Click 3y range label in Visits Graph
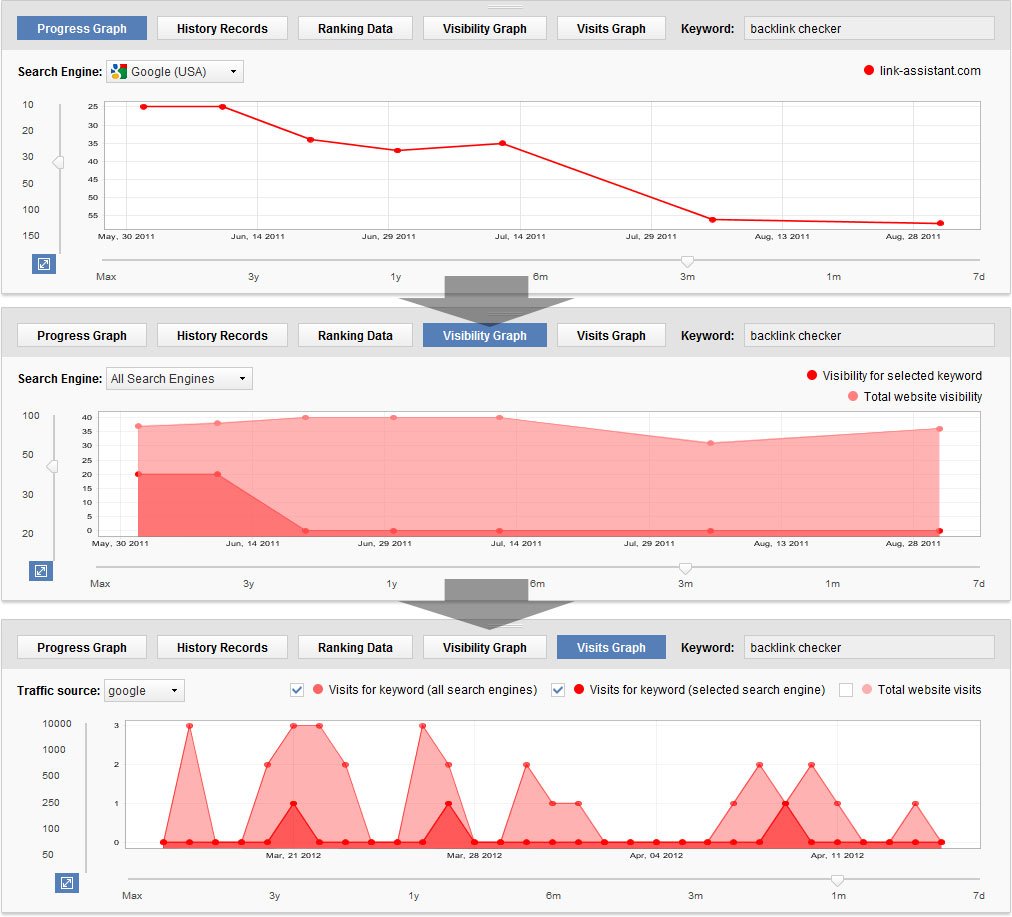 click(274, 895)
